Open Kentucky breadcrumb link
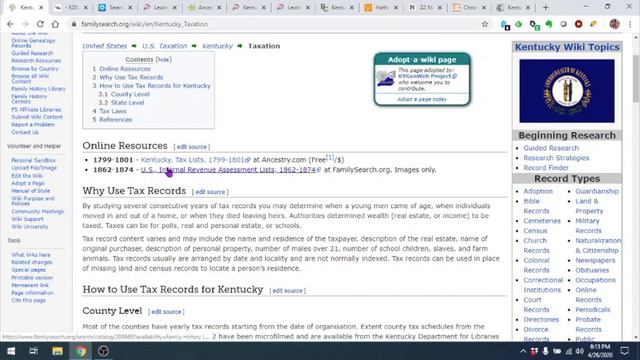The image size is (640, 360). point(217,46)
